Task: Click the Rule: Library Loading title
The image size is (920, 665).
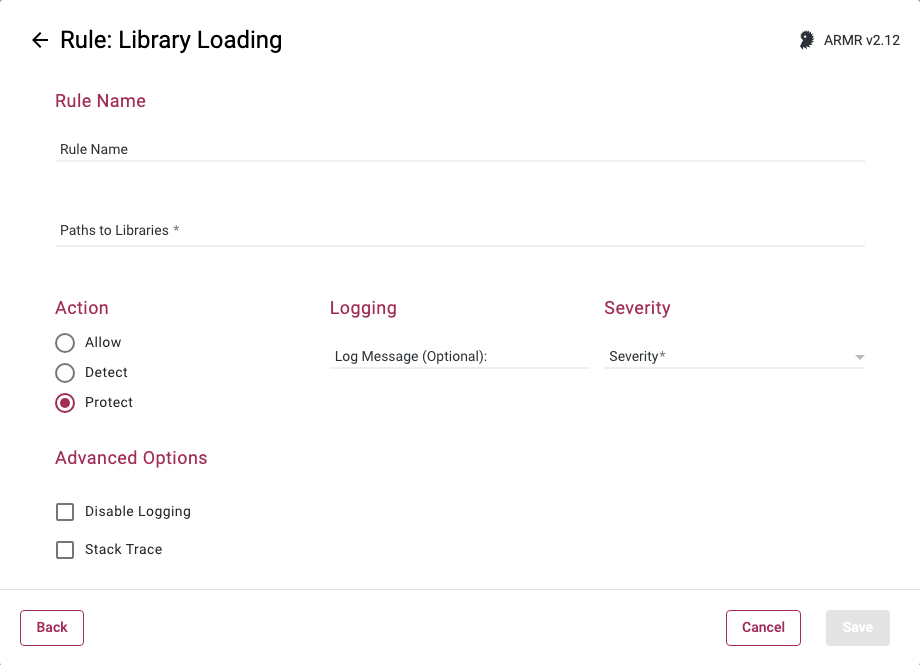Action: point(171,40)
